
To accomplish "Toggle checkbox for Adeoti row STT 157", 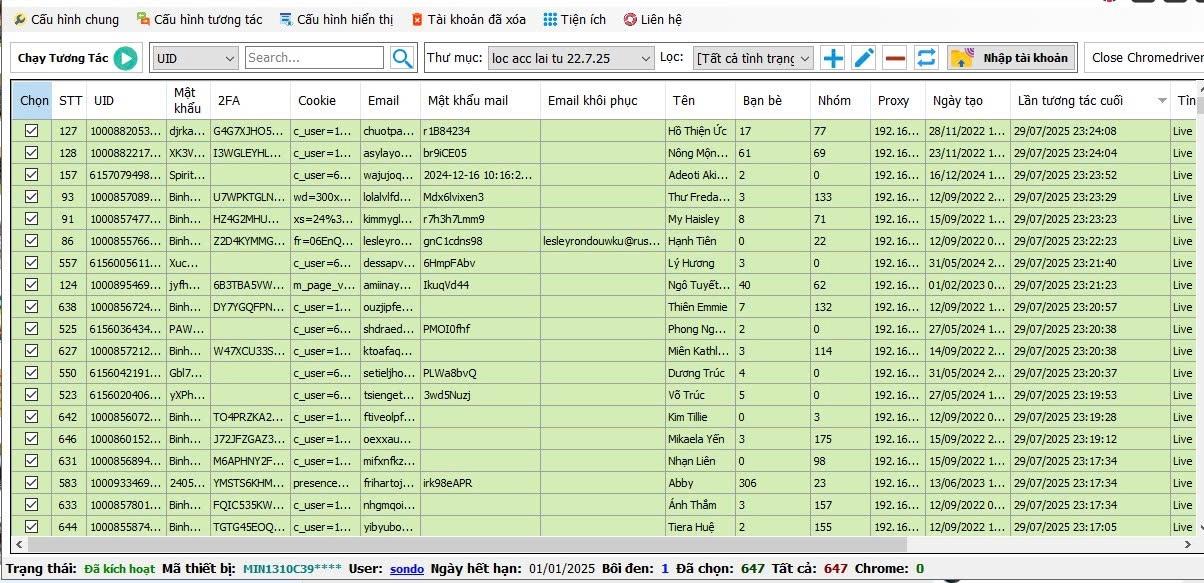I will point(31,175).
